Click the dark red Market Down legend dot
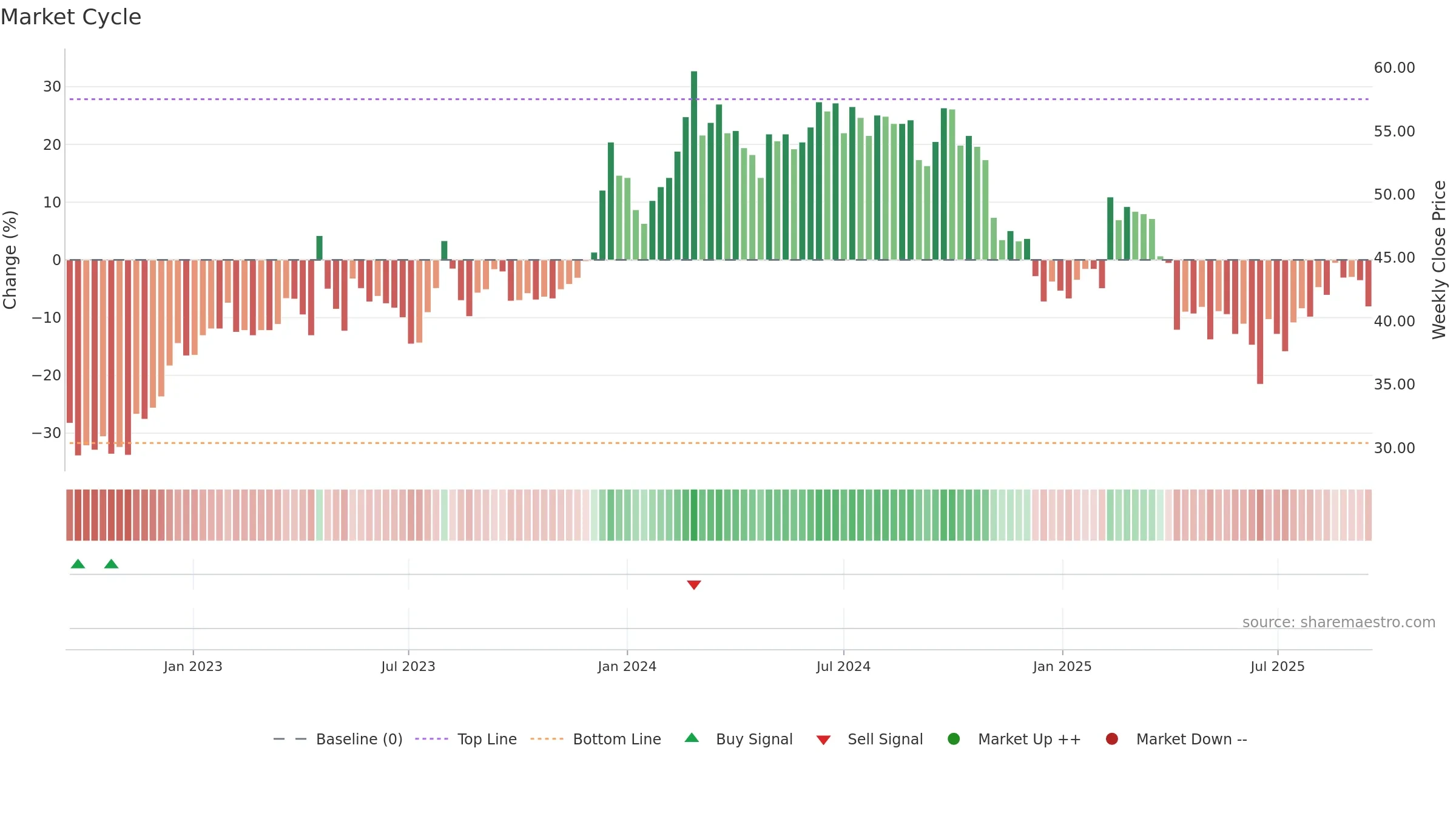Screen dimensions: 1456x819 [x=1112, y=739]
